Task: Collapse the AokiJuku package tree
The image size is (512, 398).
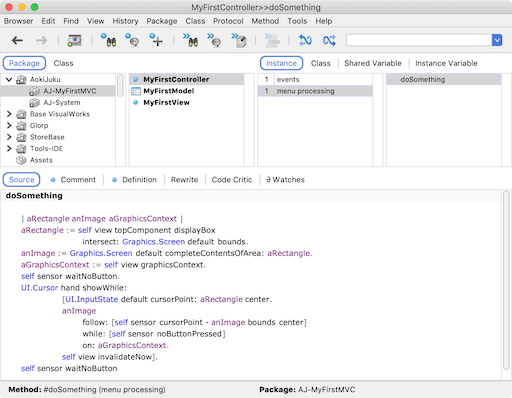Action: coord(9,79)
